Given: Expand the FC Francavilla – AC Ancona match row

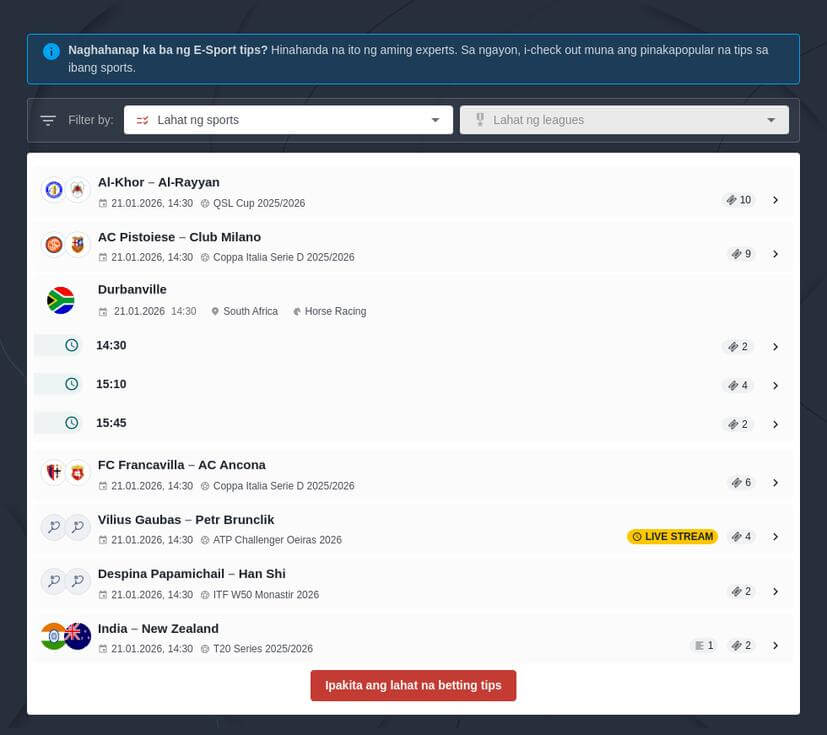Looking at the screenshot, I should [x=776, y=482].
